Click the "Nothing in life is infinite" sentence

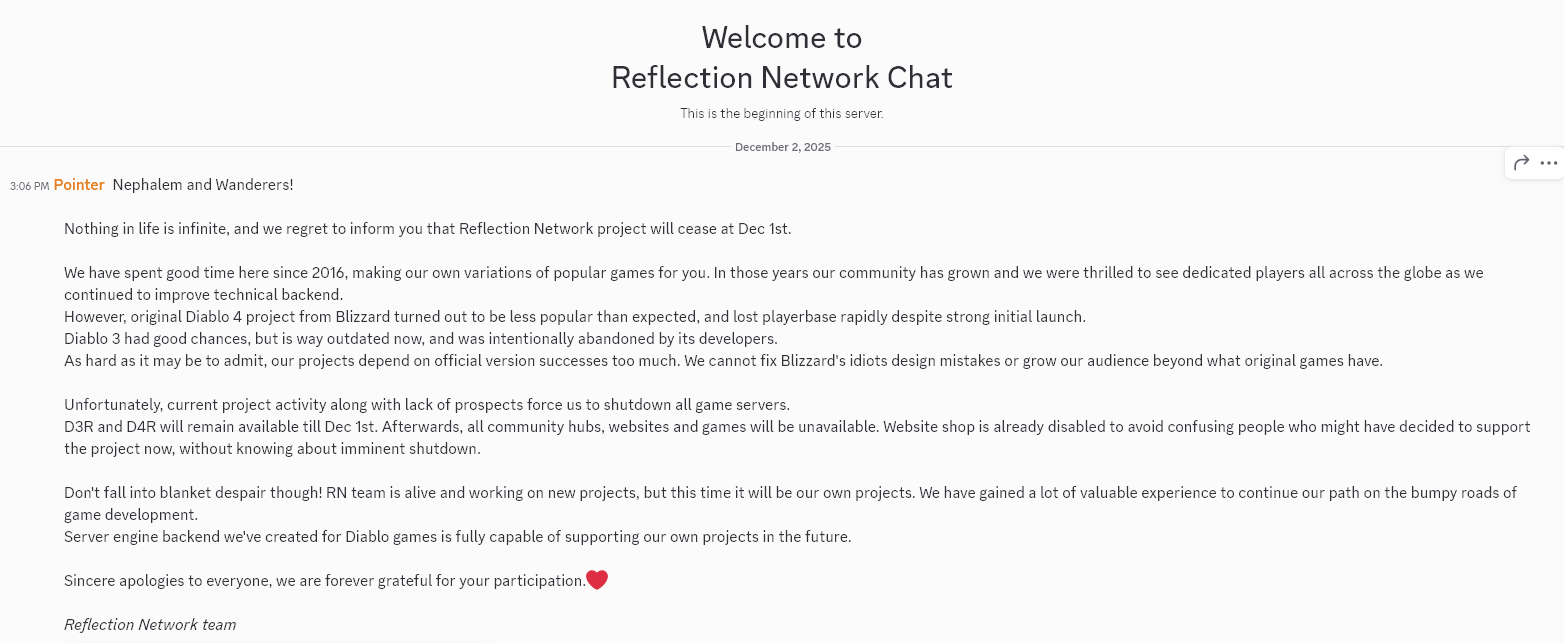coord(427,229)
